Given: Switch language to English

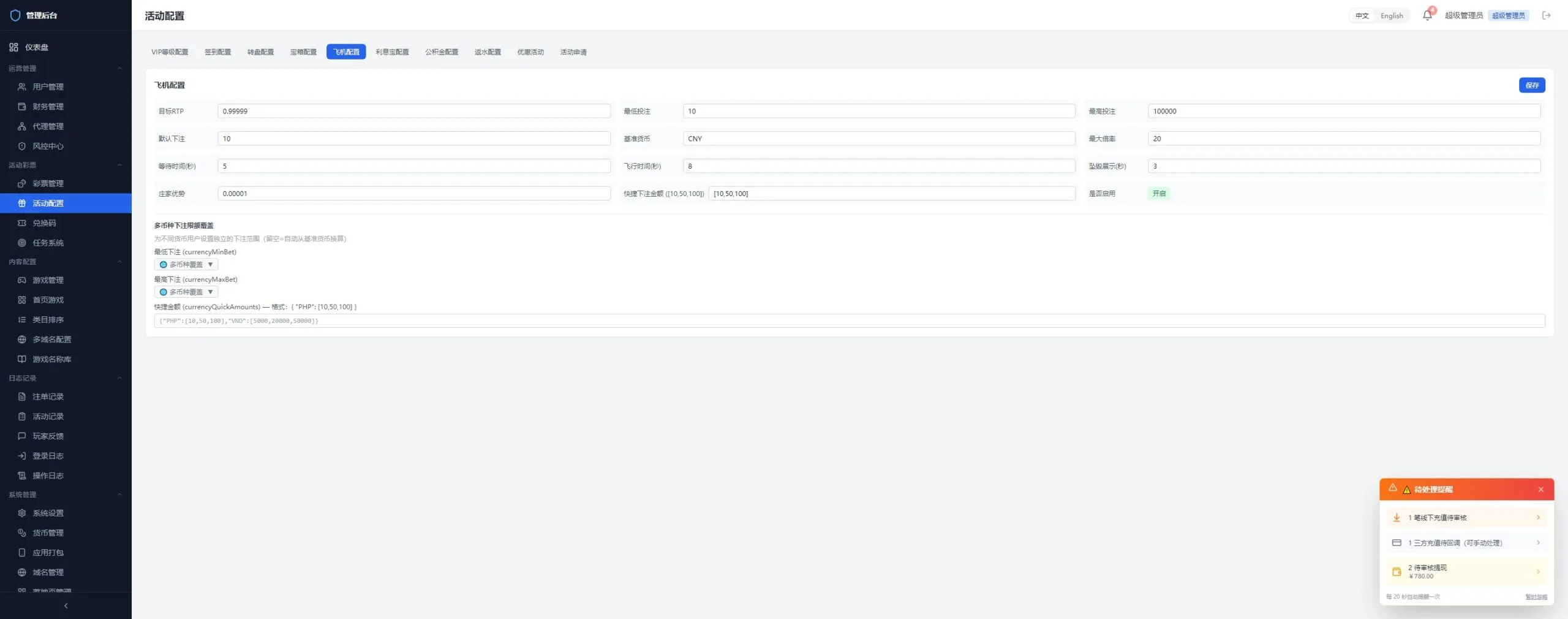Looking at the screenshot, I should pos(1391,16).
